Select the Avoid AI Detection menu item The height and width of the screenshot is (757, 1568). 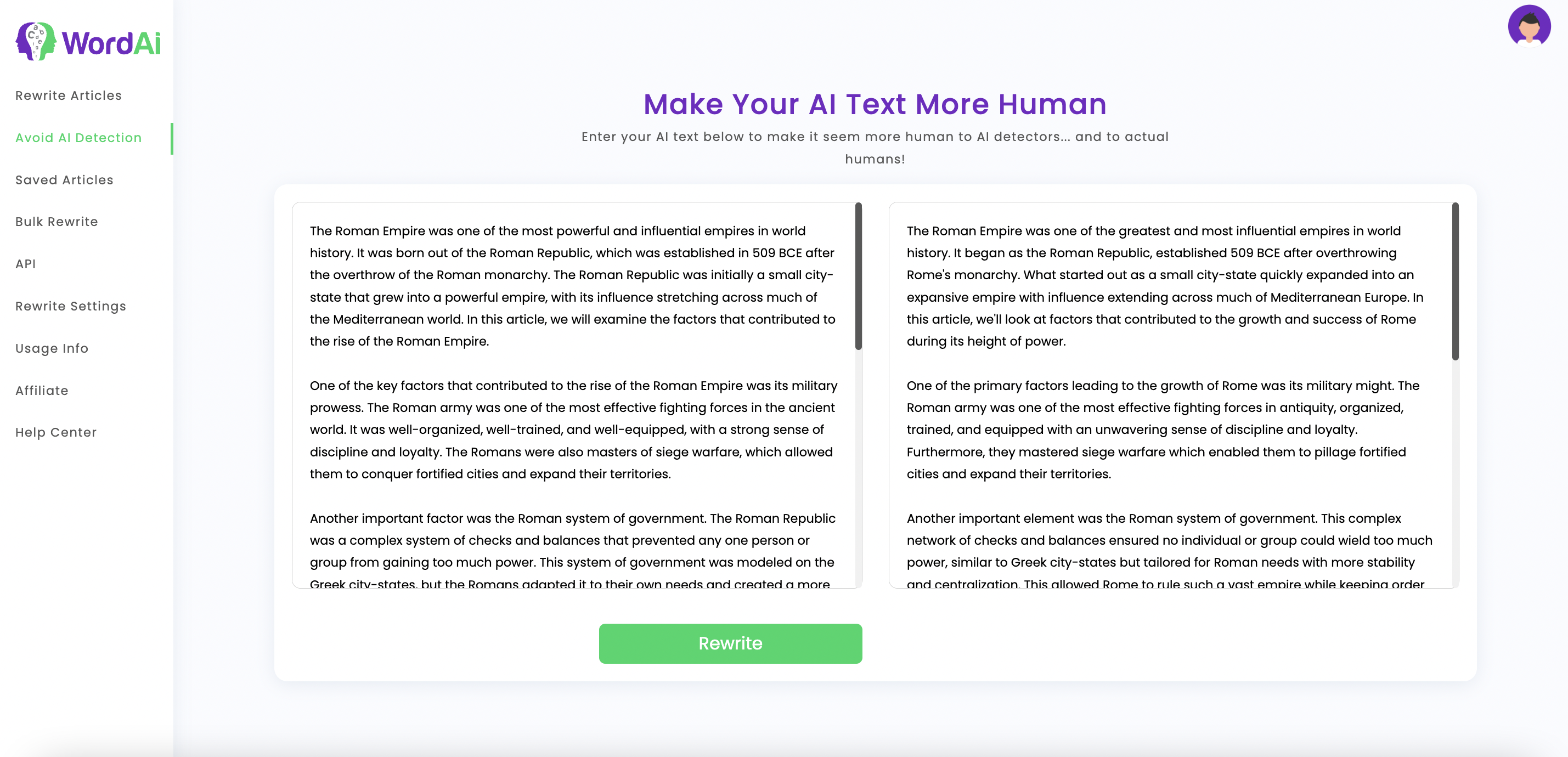tap(79, 137)
